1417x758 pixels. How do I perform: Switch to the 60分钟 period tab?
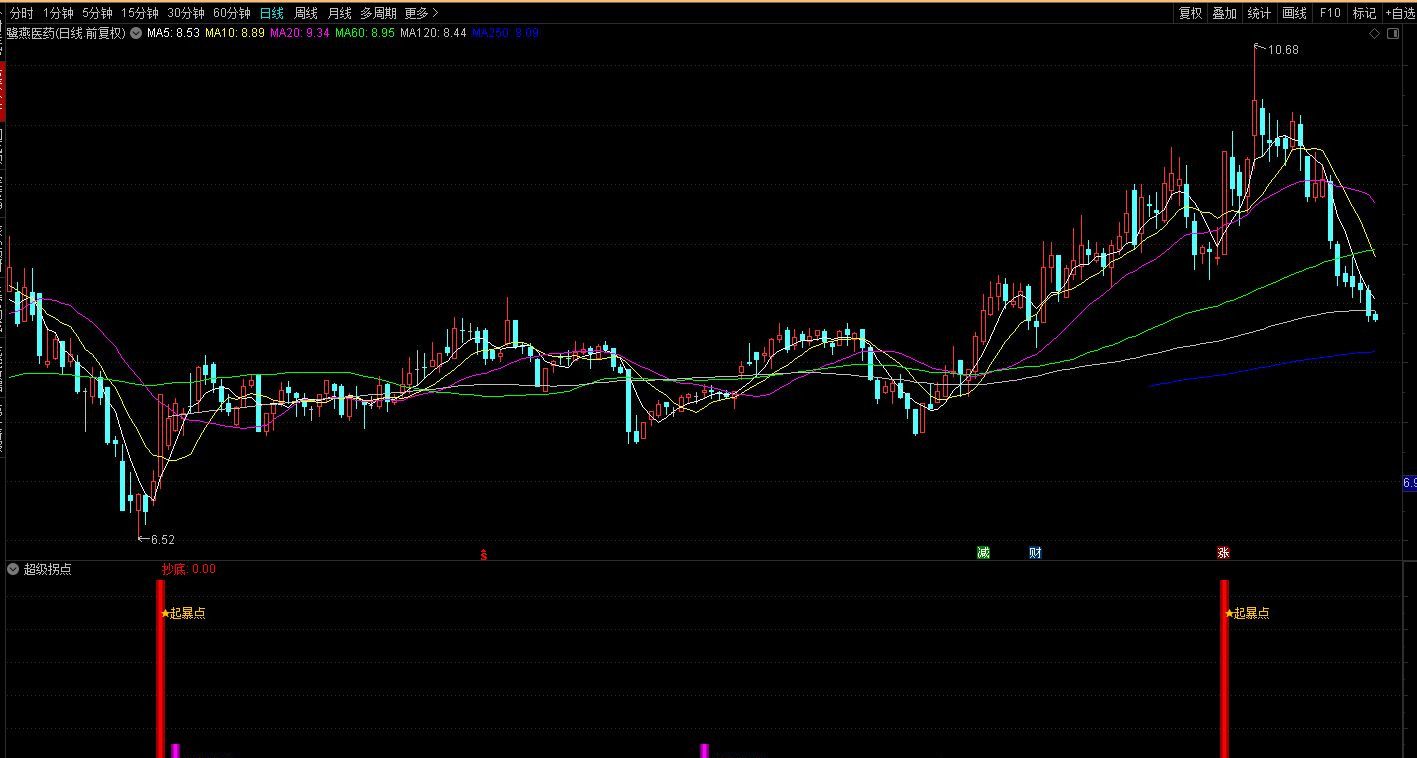point(231,13)
